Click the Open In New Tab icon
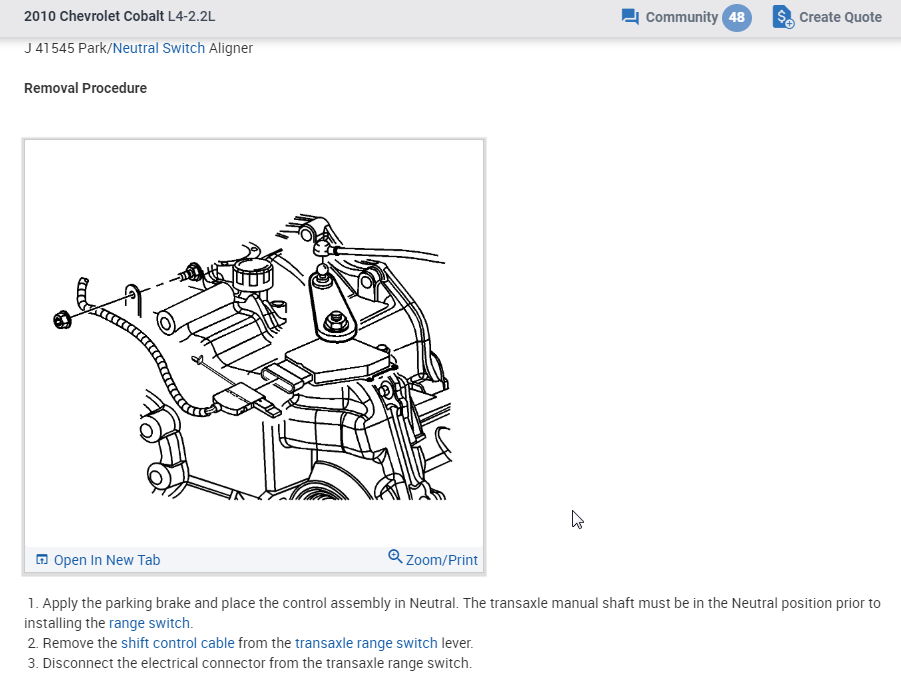This screenshot has height=695, width=901. point(42,560)
